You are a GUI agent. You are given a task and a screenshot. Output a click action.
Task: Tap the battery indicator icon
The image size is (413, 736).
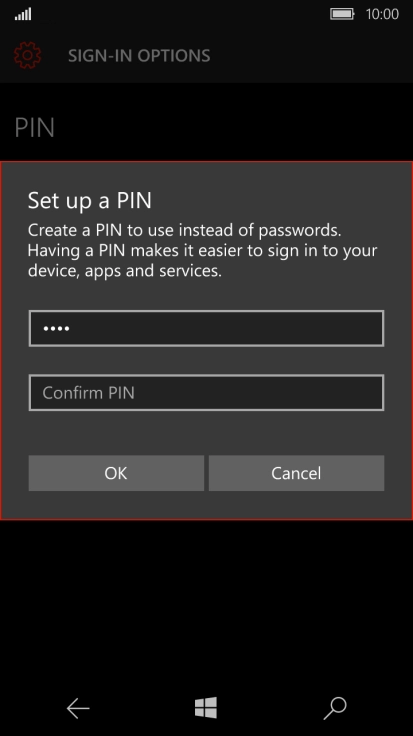tap(343, 14)
